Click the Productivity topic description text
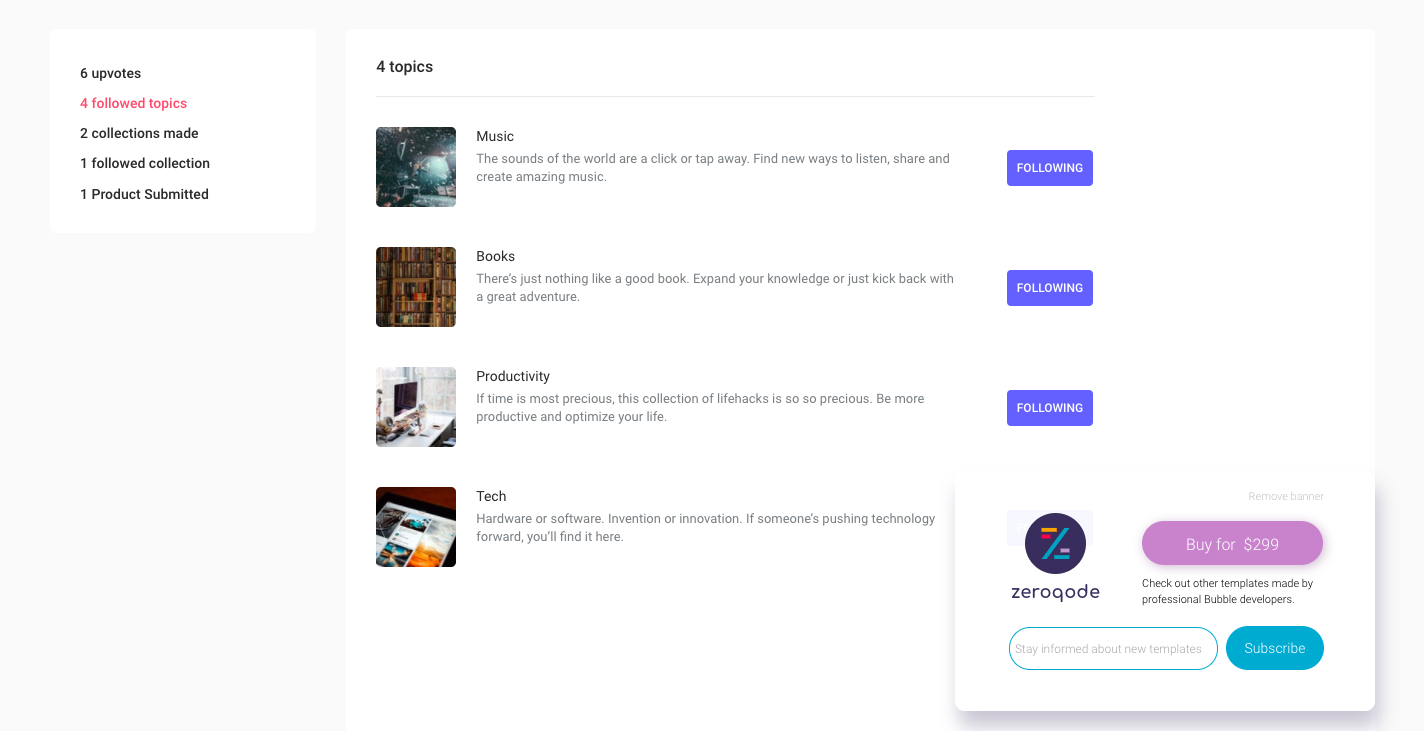Viewport: 1424px width, 731px height. 700,408
